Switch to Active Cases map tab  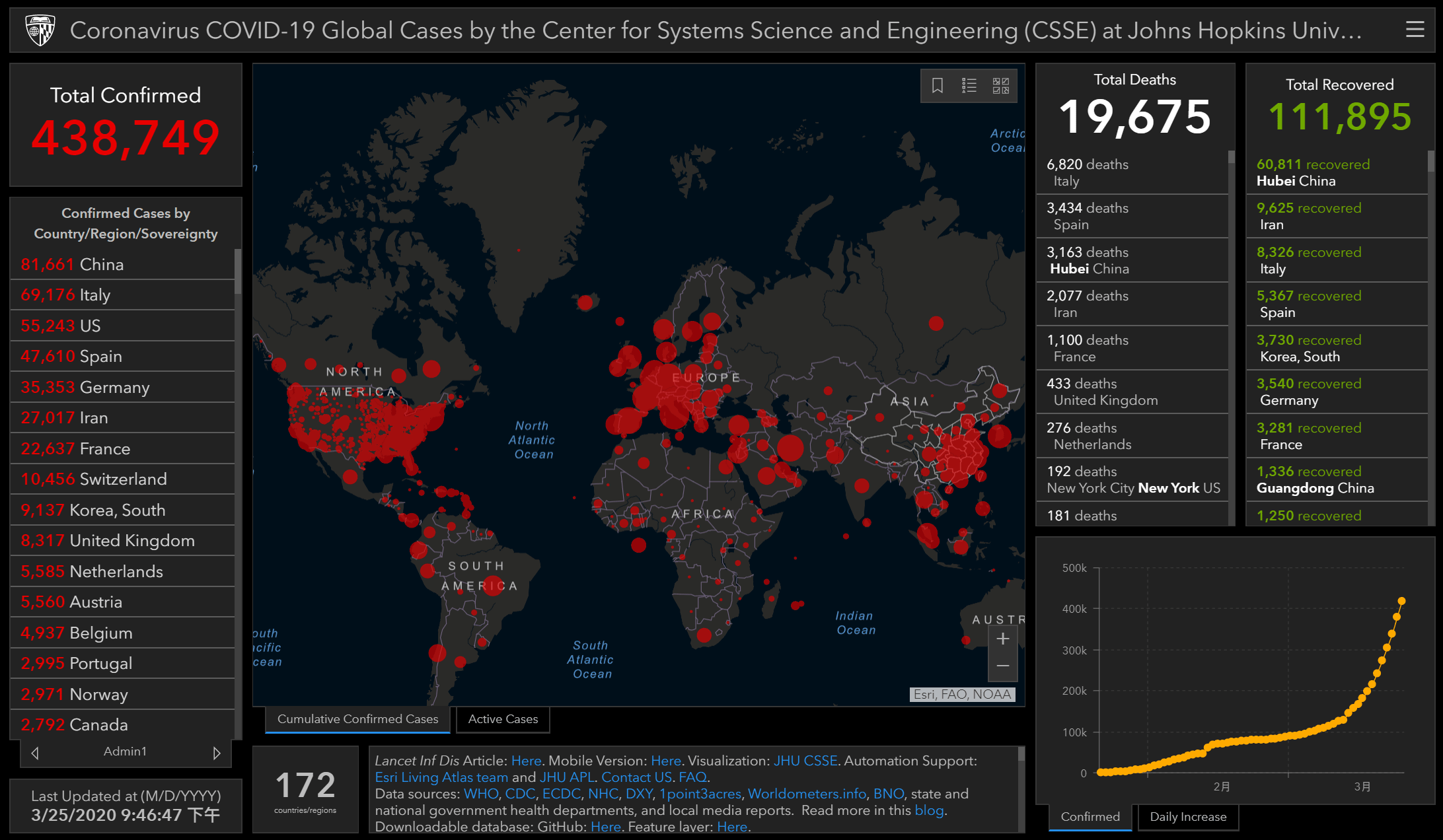point(503,719)
